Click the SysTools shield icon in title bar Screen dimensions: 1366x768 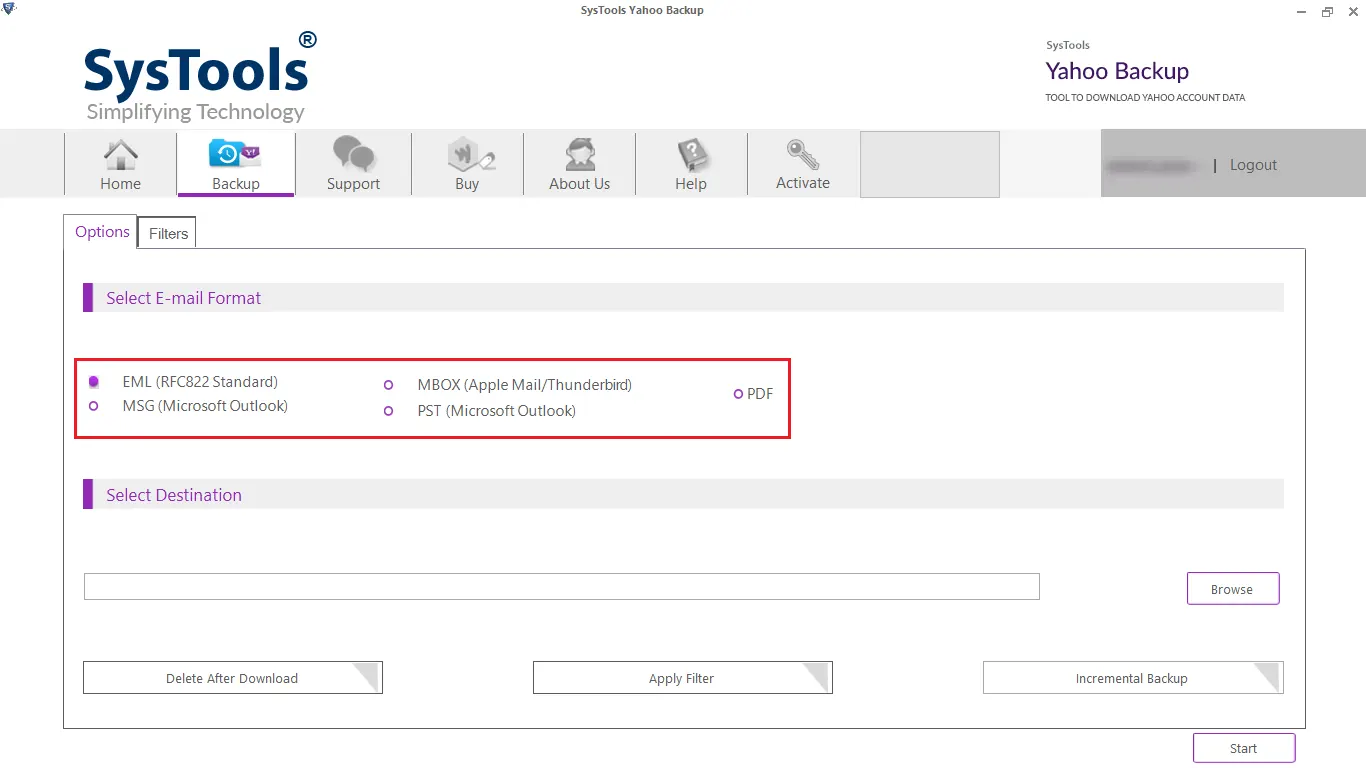tap(9, 8)
